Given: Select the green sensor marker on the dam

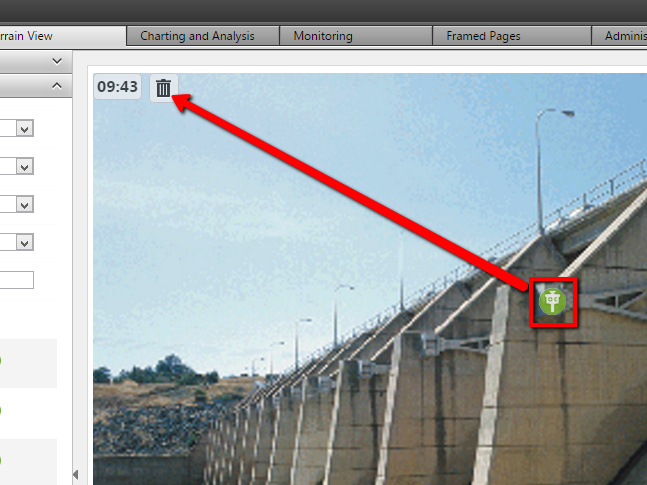Looking at the screenshot, I should [553, 302].
